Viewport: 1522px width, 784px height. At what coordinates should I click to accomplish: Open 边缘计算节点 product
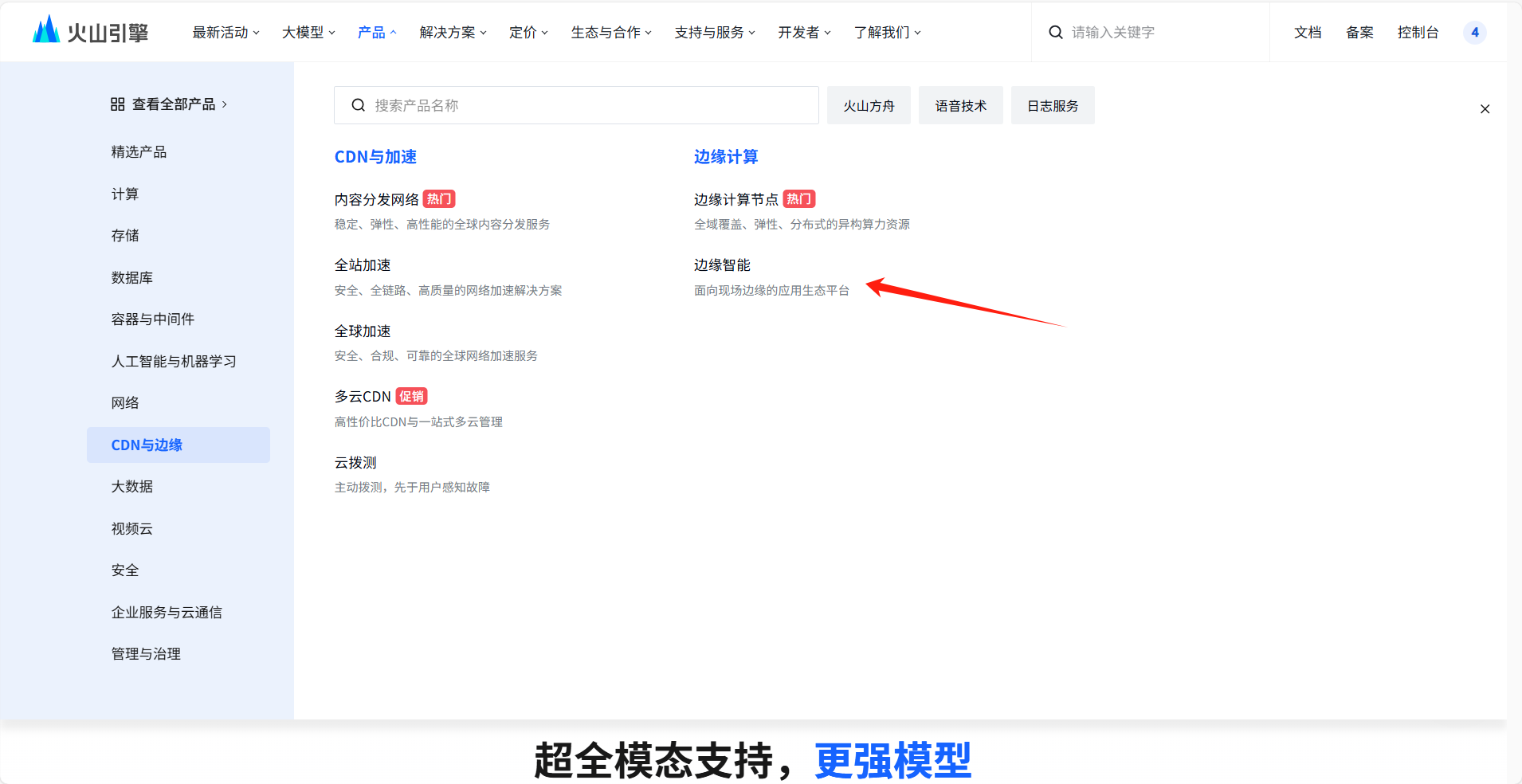(x=736, y=199)
